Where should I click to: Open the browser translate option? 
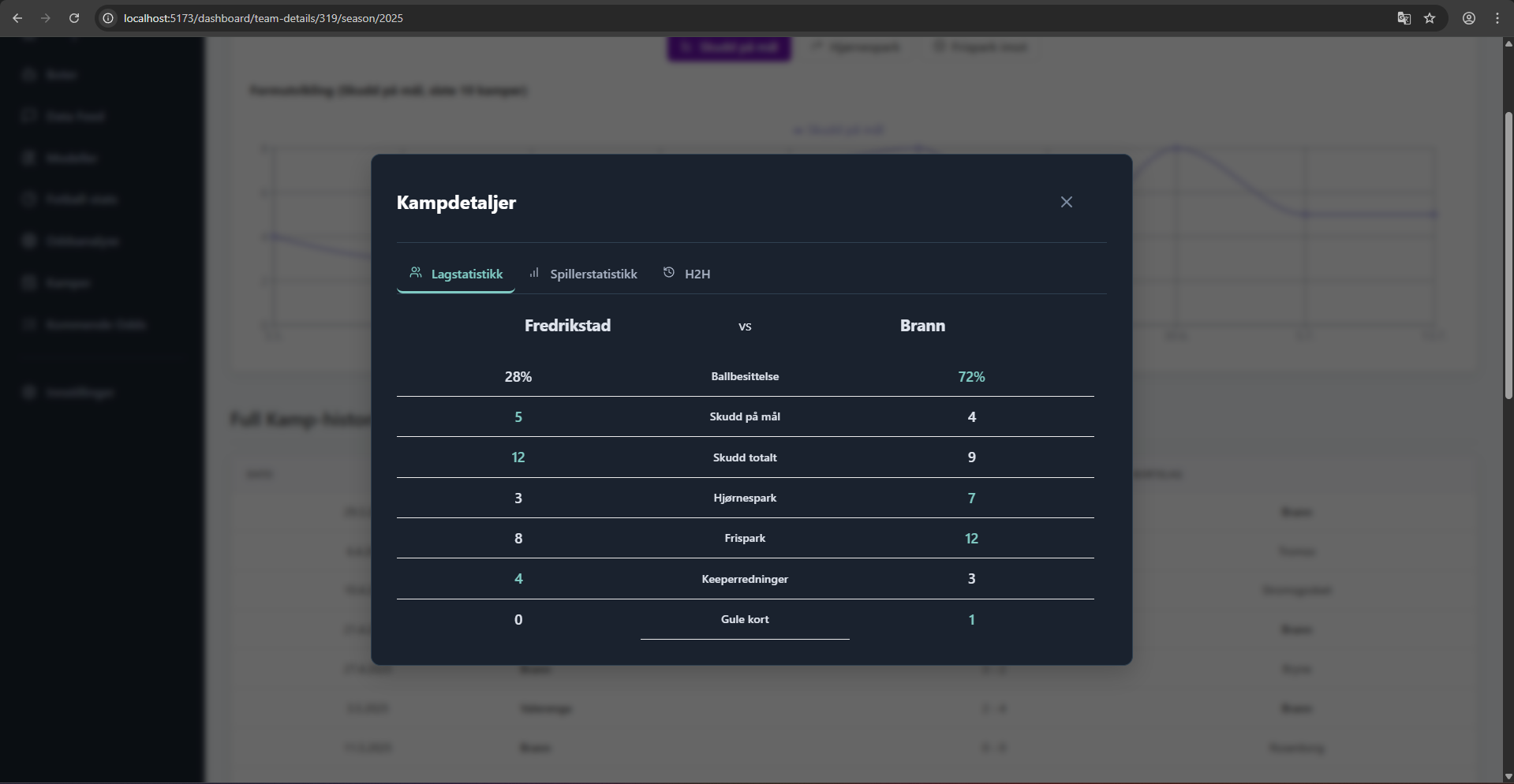[1404, 18]
